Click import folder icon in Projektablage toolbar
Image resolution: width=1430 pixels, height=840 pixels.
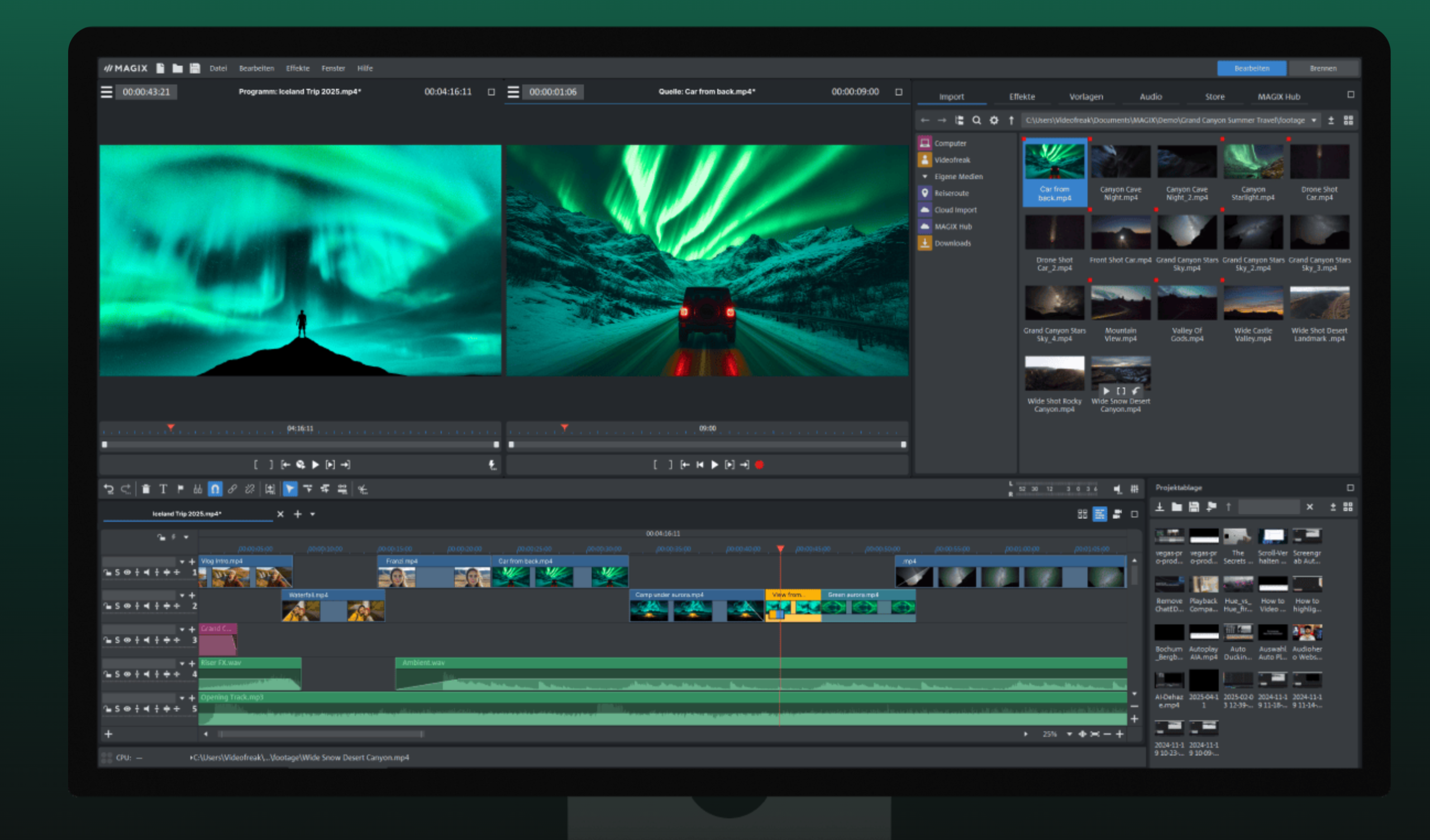[1177, 507]
